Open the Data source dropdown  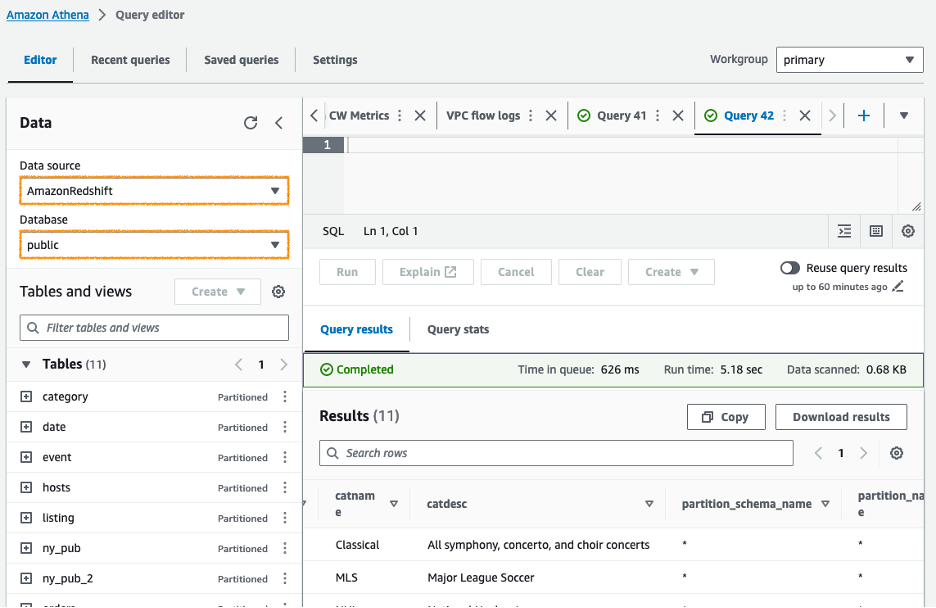pyautogui.click(x=154, y=191)
